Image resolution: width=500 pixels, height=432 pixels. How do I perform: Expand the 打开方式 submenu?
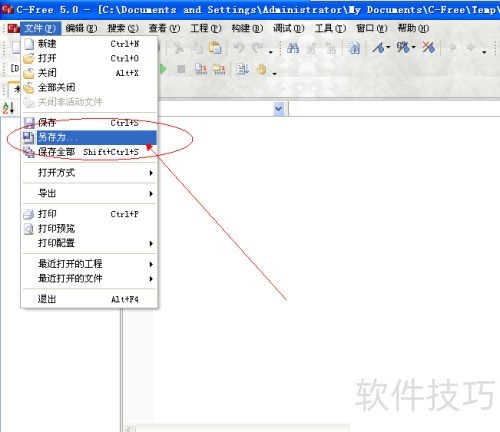click(151, 173)
